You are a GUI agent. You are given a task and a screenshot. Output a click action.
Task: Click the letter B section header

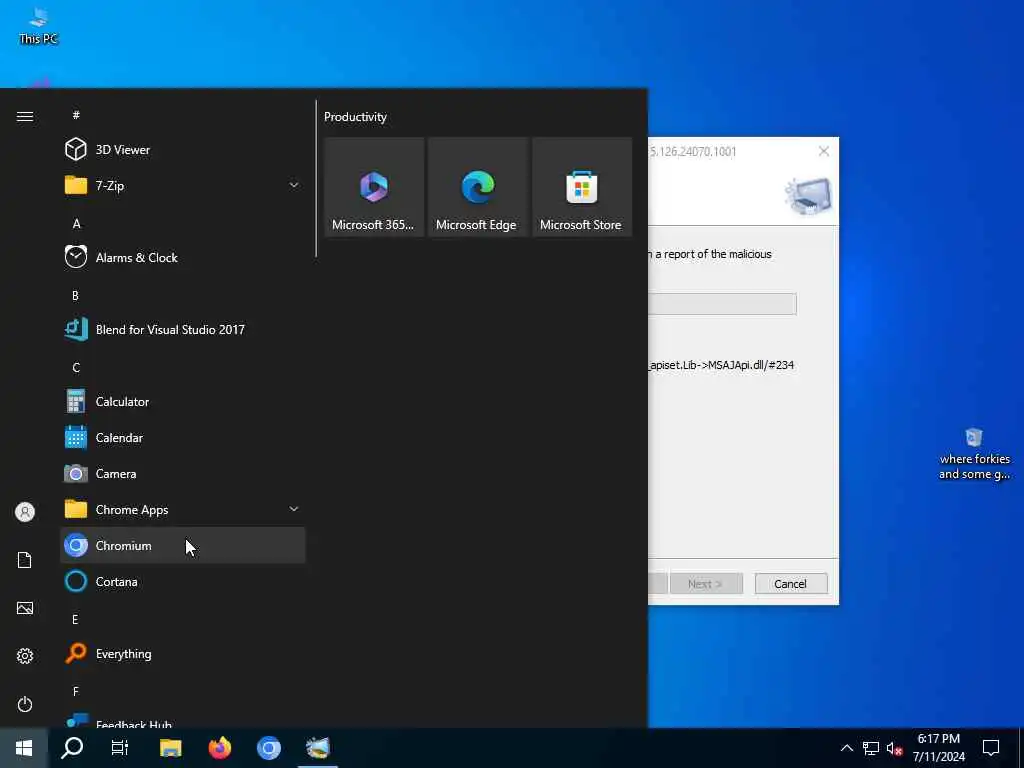(76, 295)
